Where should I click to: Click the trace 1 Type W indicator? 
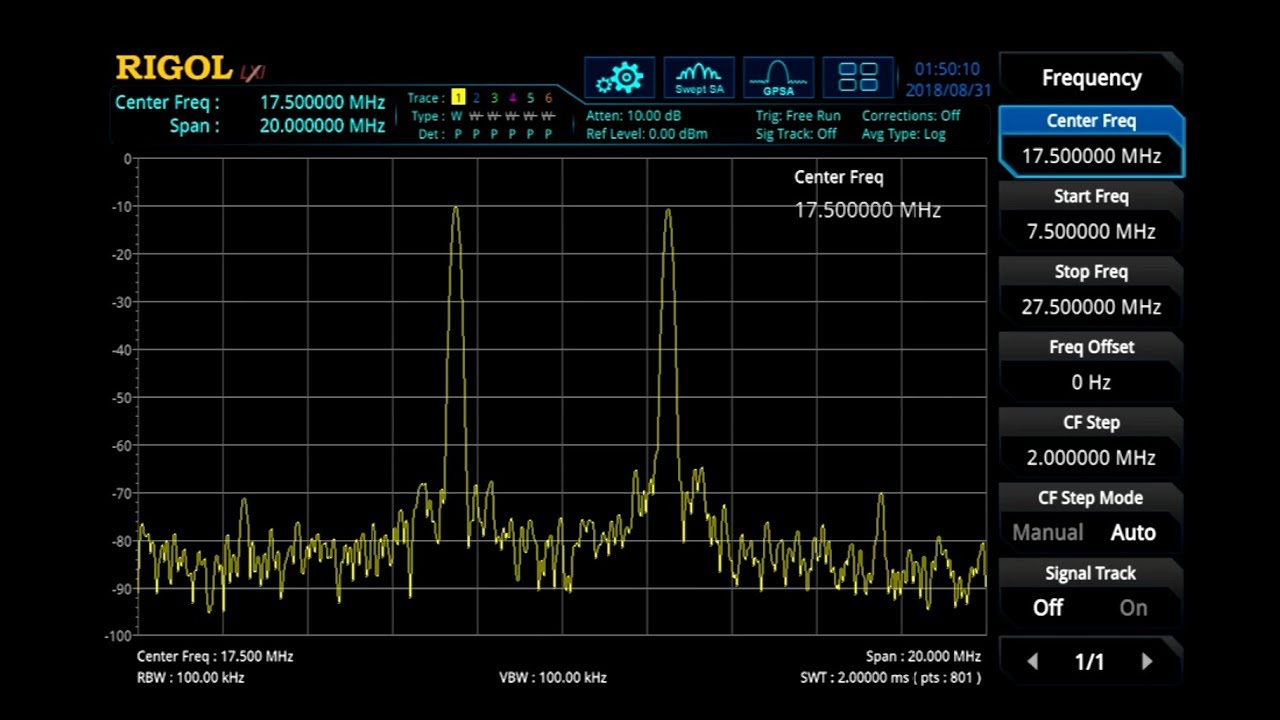point(458,116)
